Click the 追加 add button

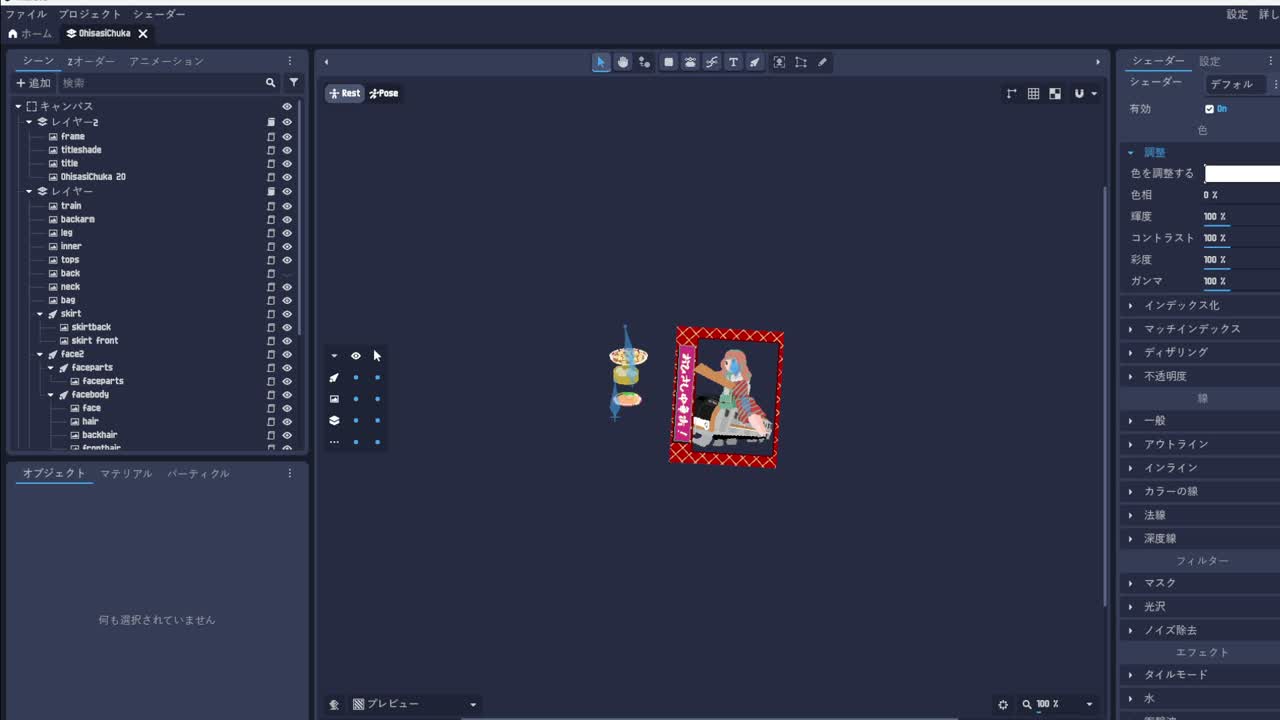[x=33, y=83]
